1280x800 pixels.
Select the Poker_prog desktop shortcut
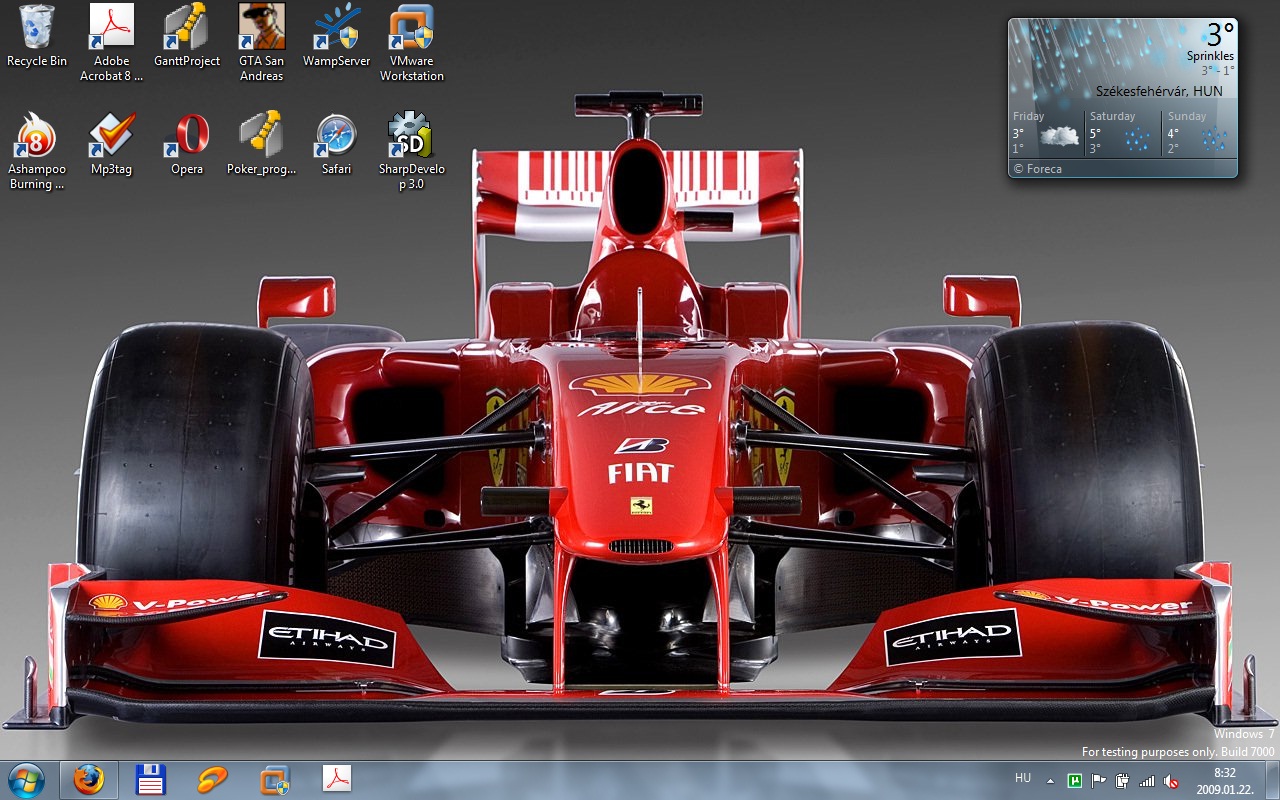(x=262, y=145)
